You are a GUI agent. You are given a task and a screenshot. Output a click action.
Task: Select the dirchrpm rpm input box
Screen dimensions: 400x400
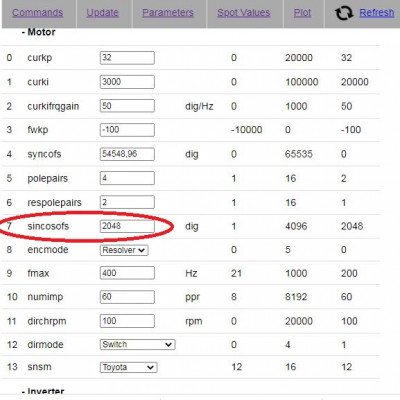[x=127, y=321]
